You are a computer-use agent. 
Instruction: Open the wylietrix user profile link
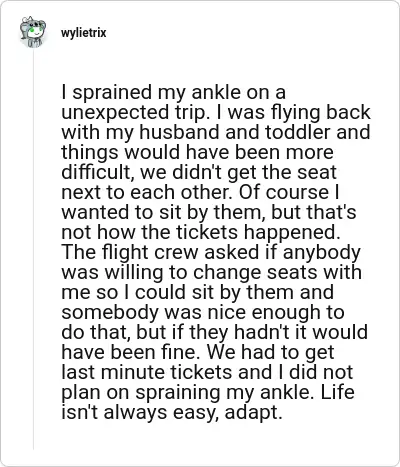coord(84,33)
